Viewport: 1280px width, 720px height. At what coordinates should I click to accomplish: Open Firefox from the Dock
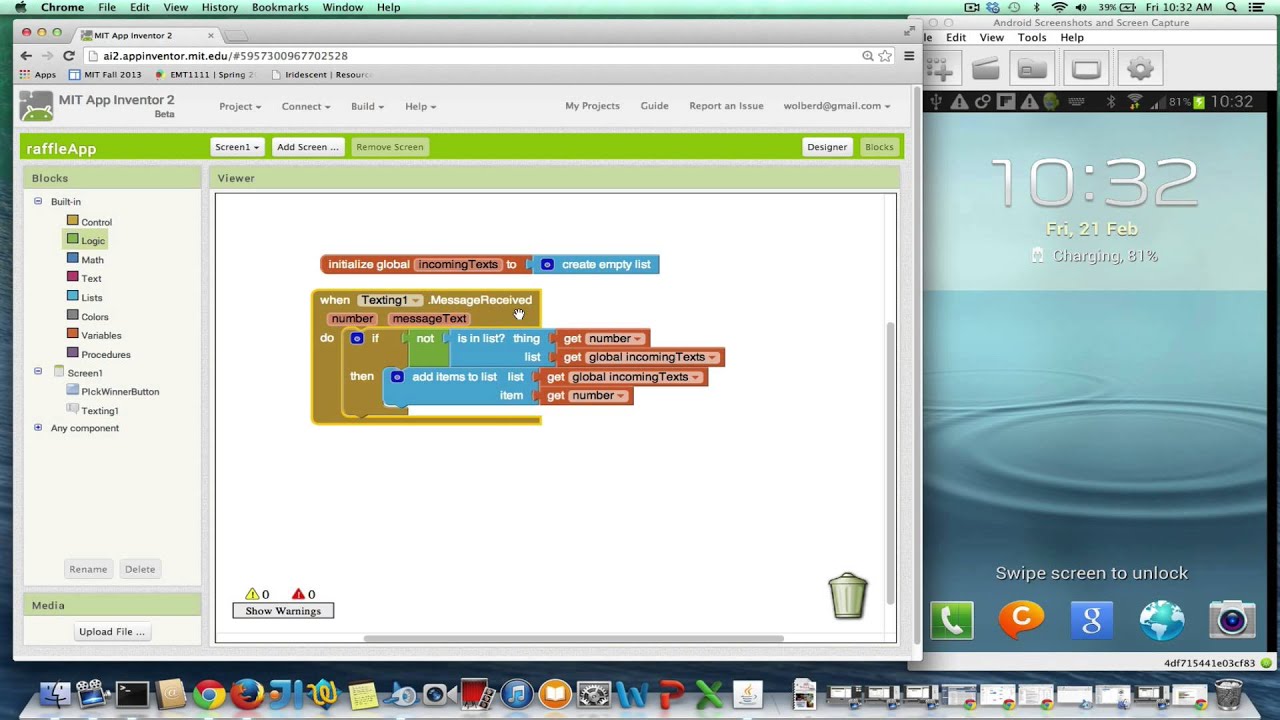(x=247, y=693)
